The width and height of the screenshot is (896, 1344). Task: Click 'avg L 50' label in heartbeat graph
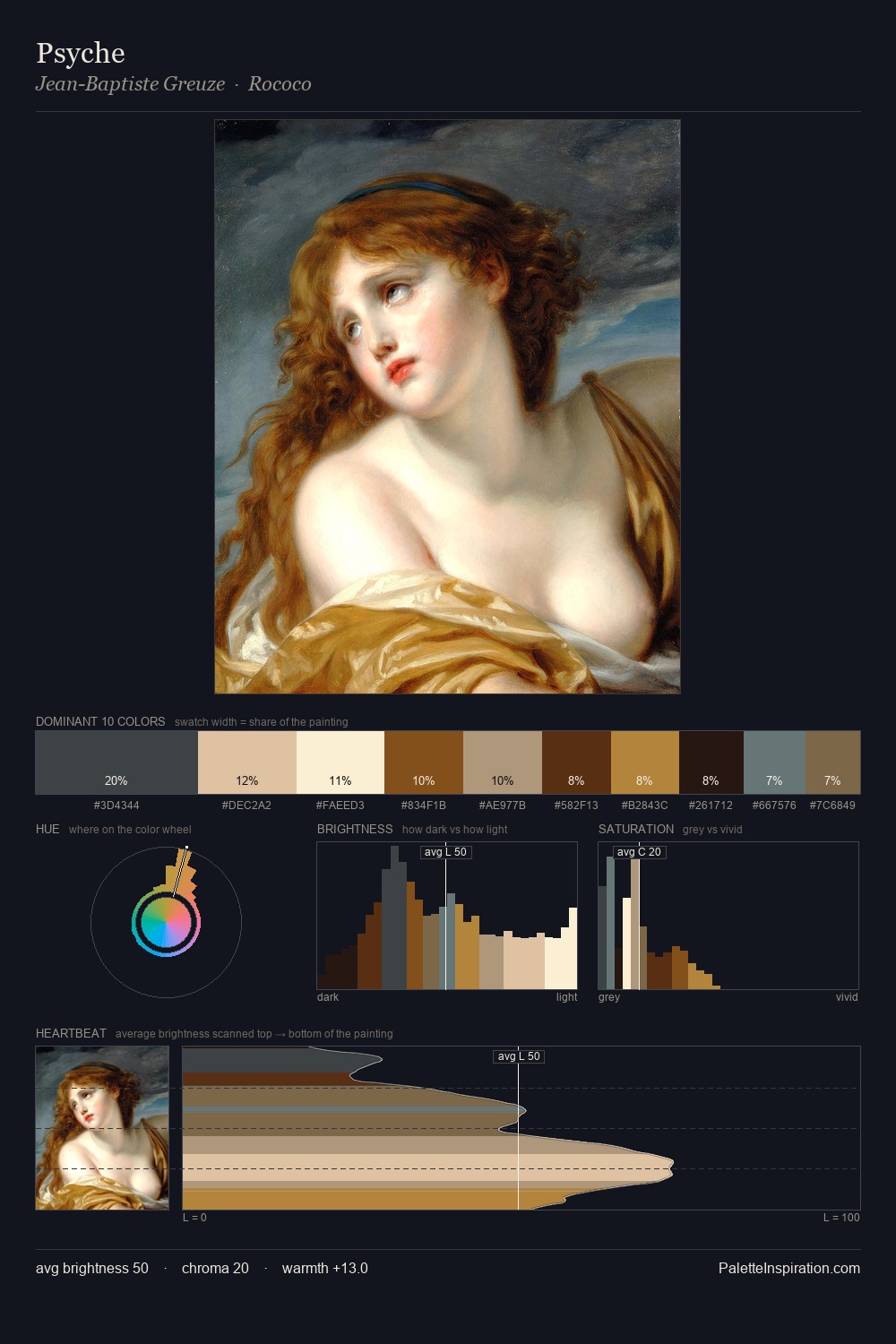[519, 1056]
